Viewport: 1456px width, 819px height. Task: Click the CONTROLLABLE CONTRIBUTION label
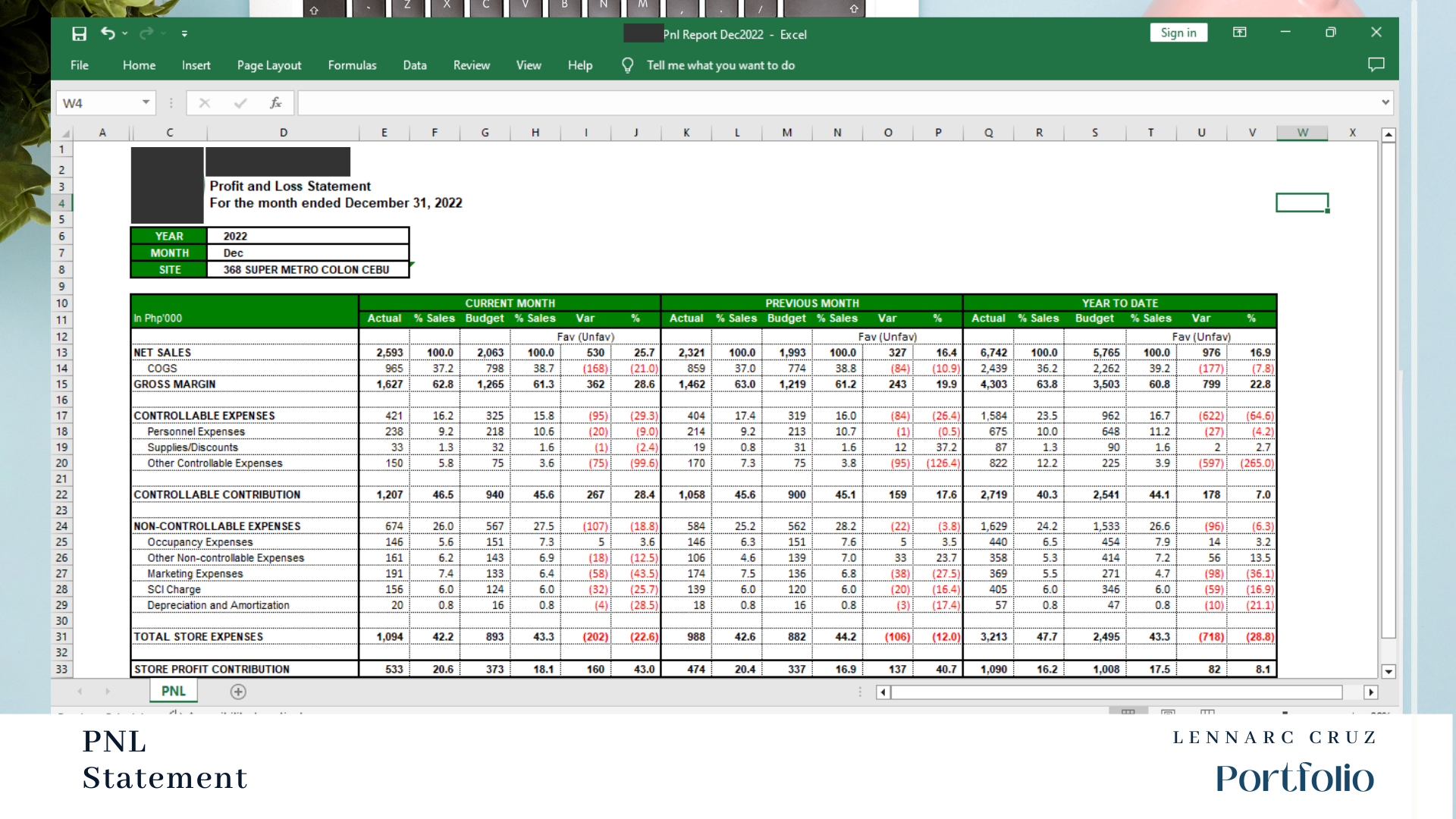pyautogui.click(x=217, y=494)
